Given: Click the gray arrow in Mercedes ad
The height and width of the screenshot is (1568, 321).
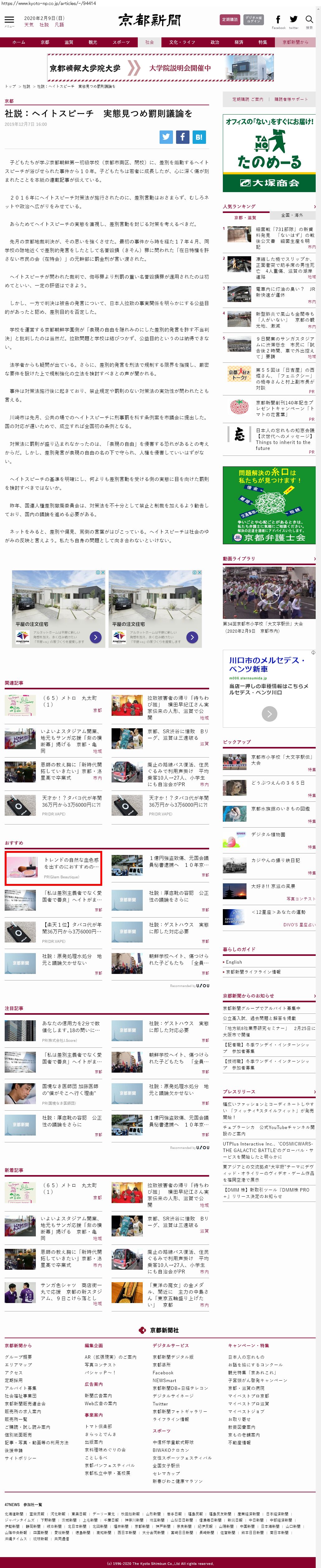Looking at the screenshot, I should point(269,713).
